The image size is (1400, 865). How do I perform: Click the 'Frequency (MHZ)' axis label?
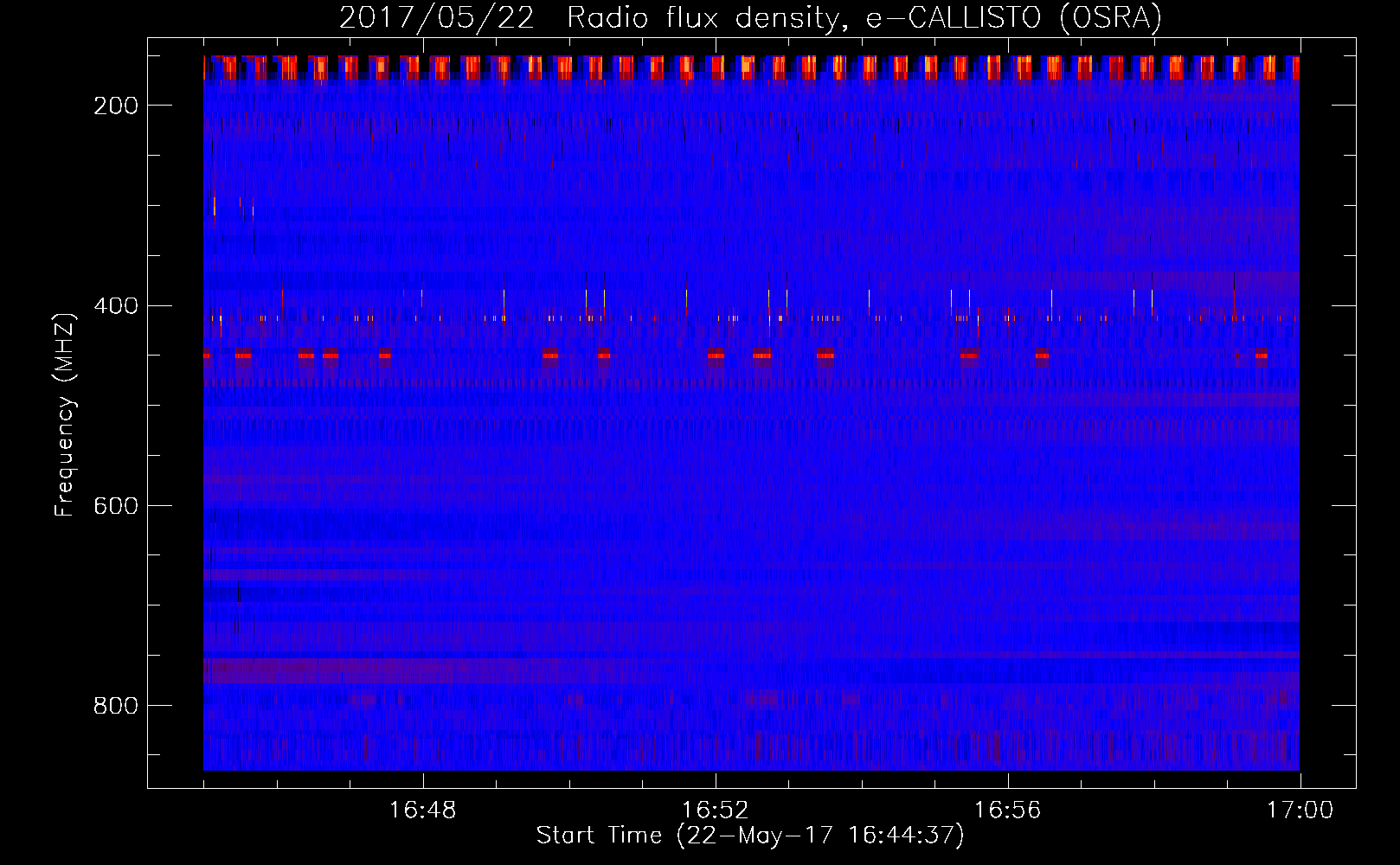tap(65, 414)
